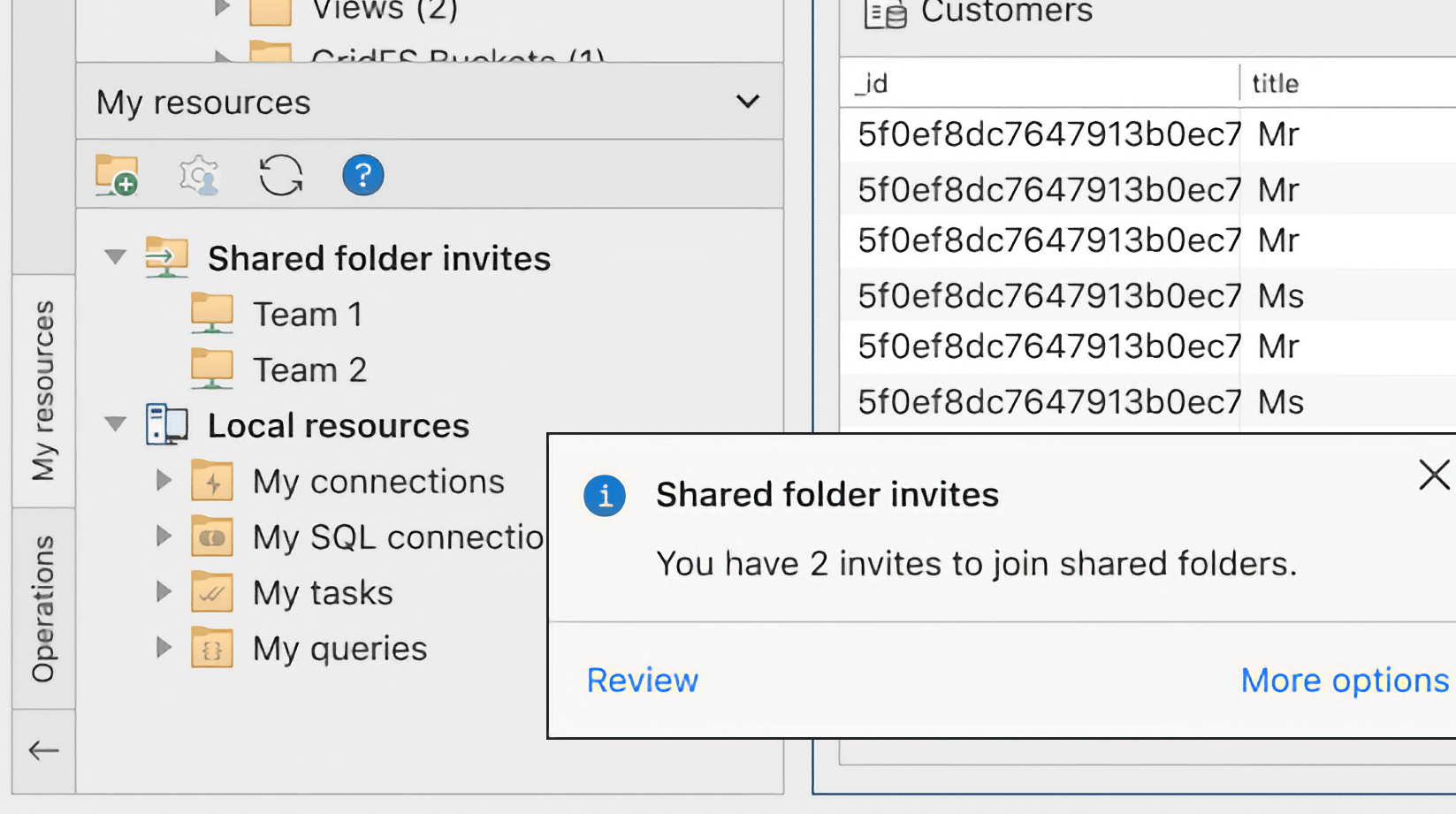Screen dimensions: 1456x814
Task: Click the add new connection icon
Action: point(116,175)
